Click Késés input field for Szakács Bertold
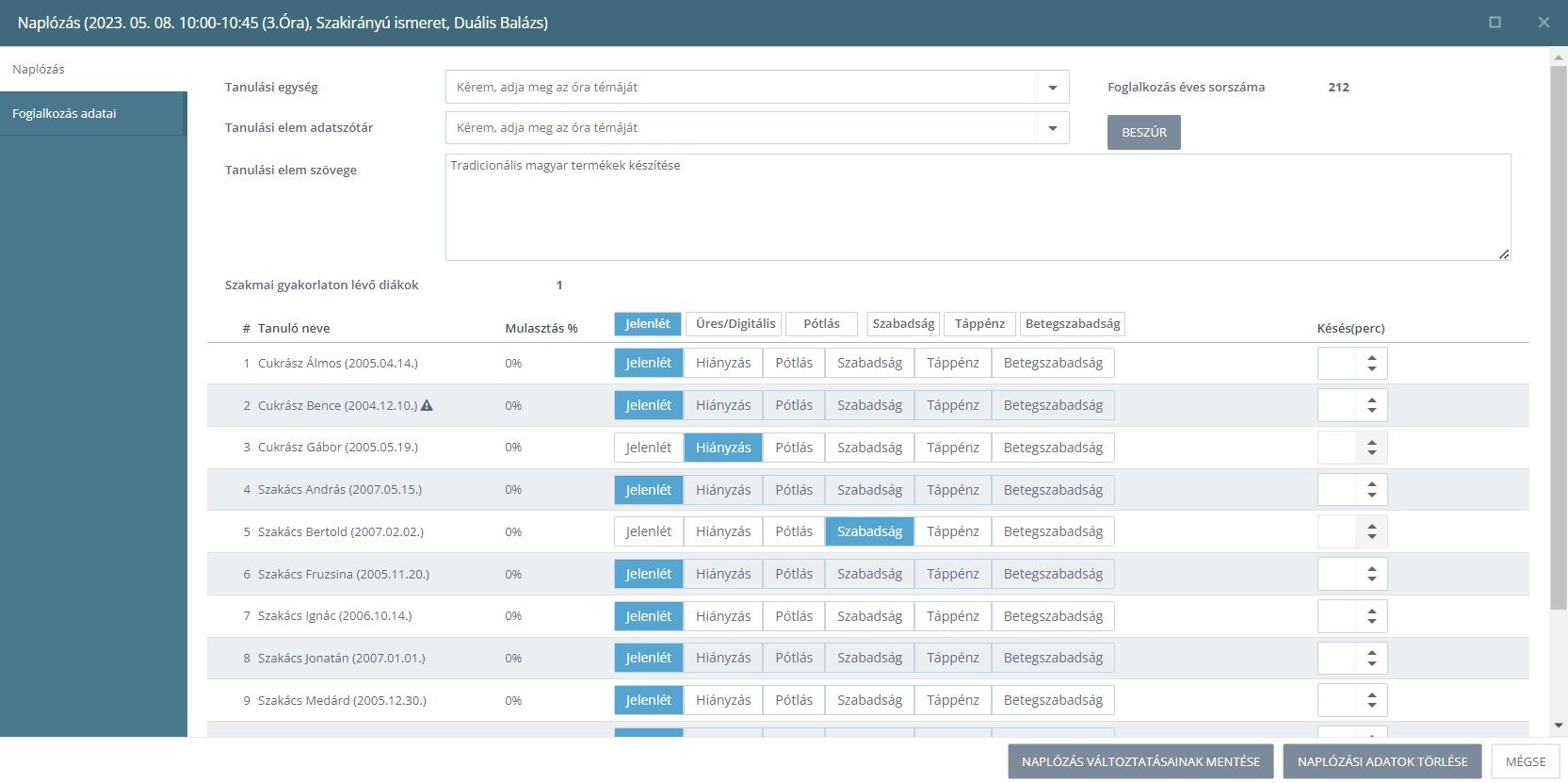This screenshot has height=783, width=1568. coord(1337,531)
